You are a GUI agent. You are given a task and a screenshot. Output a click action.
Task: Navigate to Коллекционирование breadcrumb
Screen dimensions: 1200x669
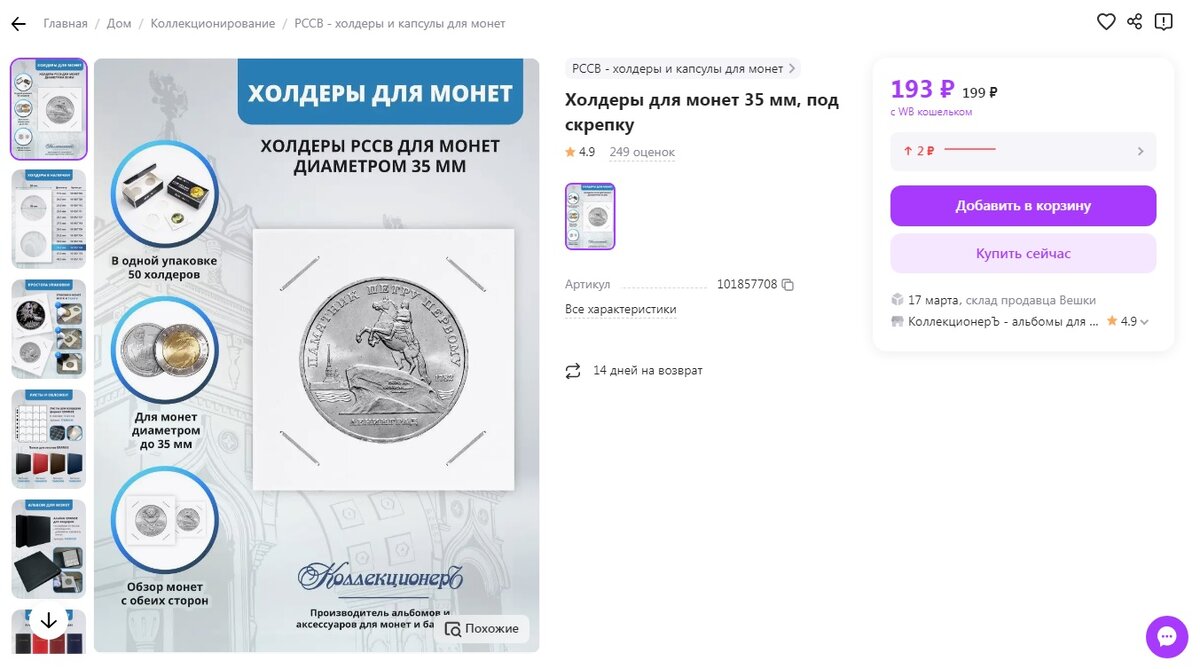[x=212, y=22]
